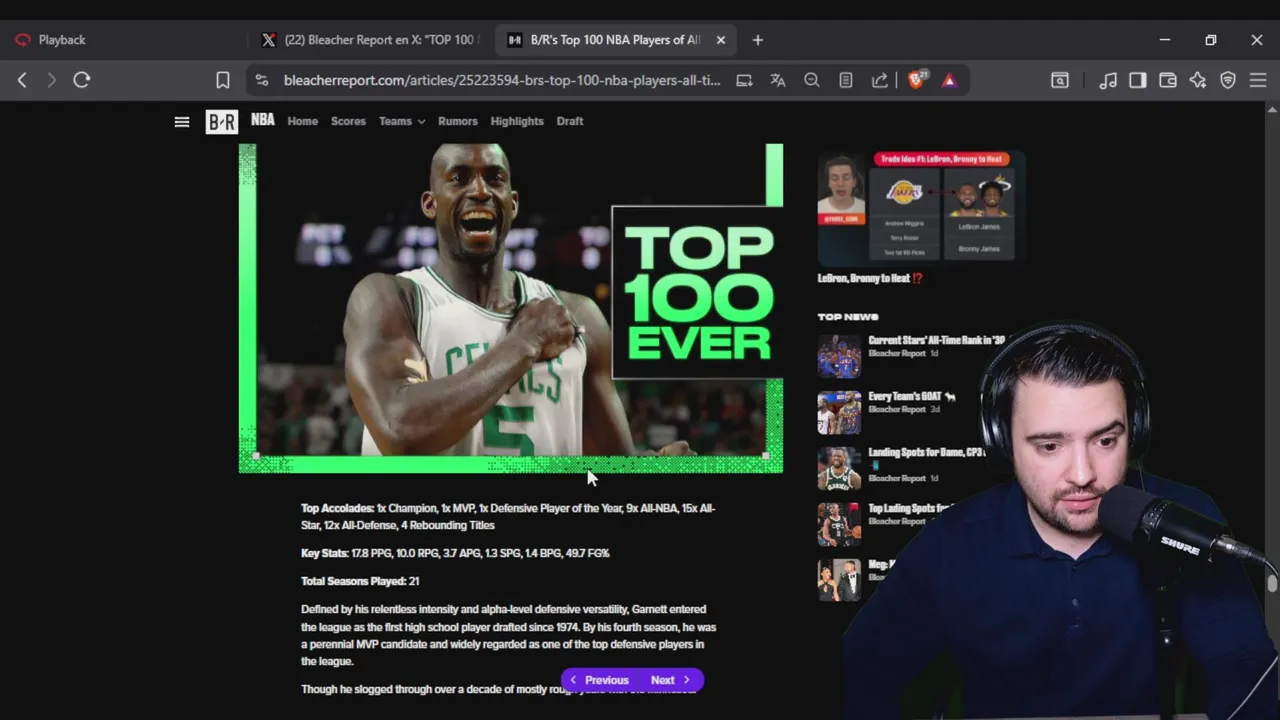Click the install app icon in address bar
1280x720 pixels.
(x=744, y=80)
